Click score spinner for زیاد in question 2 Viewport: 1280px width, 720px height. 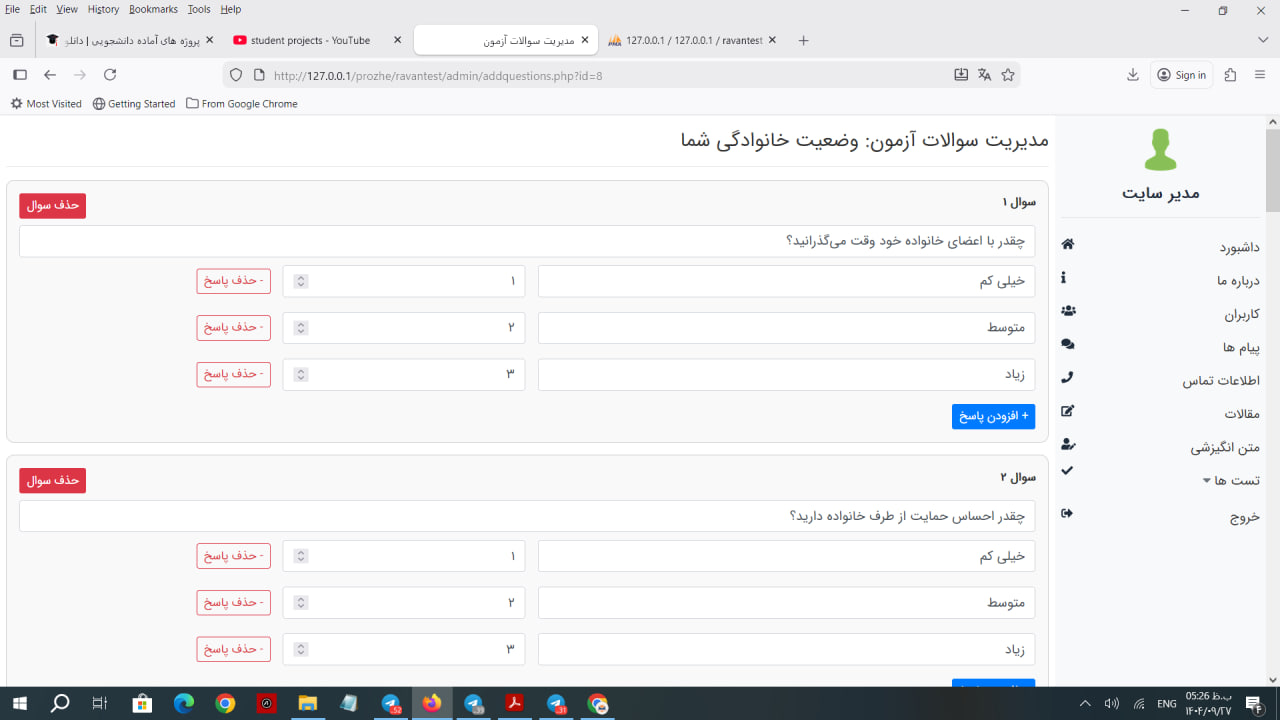click(x=301, y=649)
